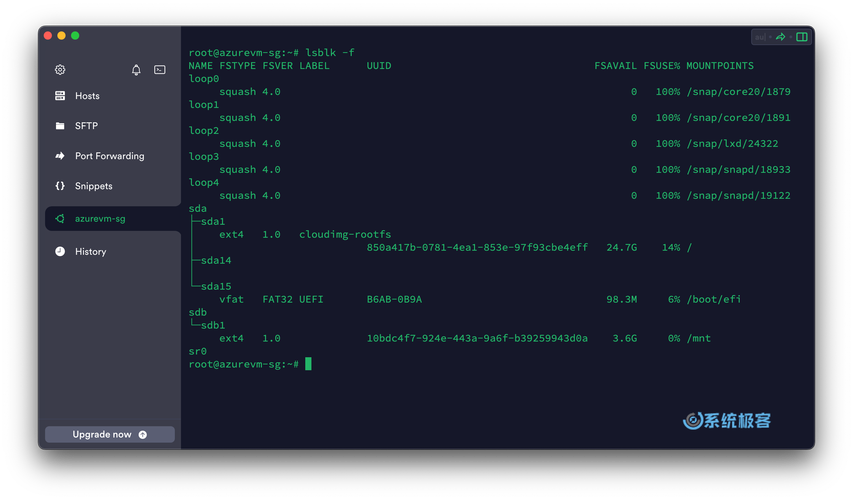Viewport: 853px width, 500px height.
Task: Click the server icon next to Hosts
Action: click(60, 96)
